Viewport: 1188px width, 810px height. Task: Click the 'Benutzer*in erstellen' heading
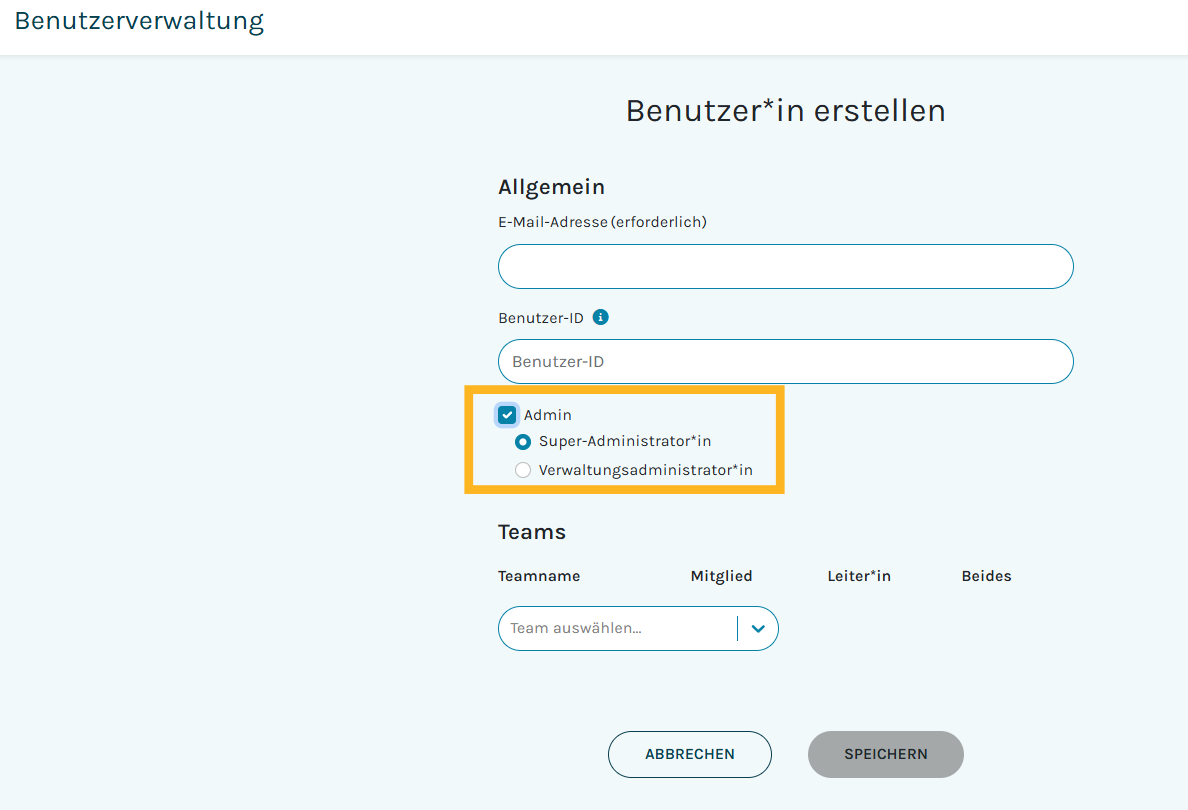click(x=785, y=111)
